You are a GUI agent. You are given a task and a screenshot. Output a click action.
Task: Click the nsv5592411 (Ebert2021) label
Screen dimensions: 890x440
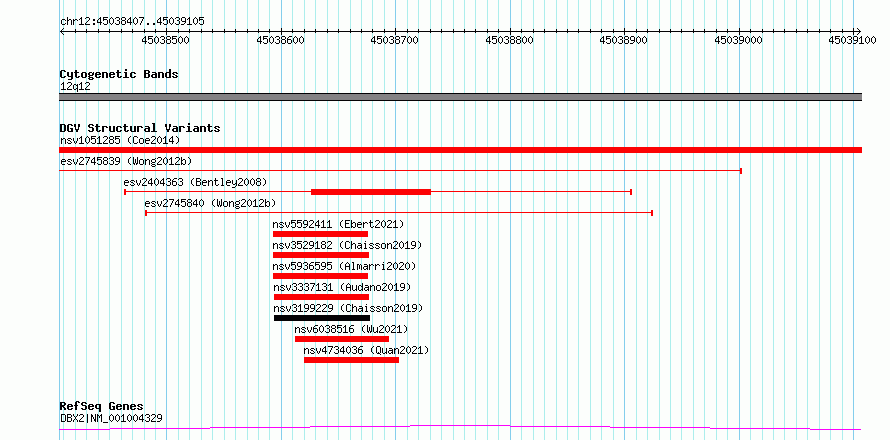[338, 224]
